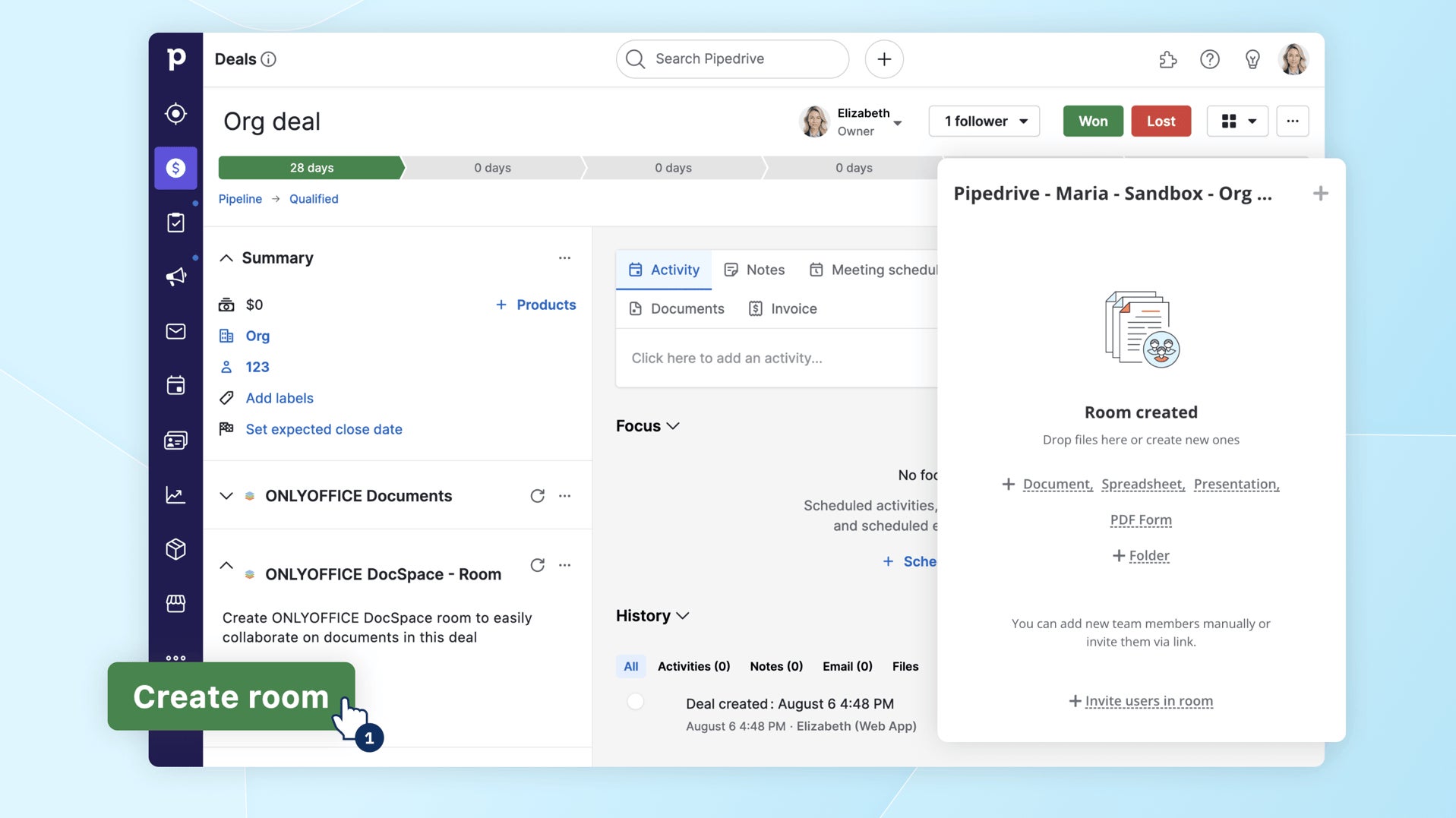Screen dimensions: 1456x818
Task: Click the Deals info icon
Action: tap(268, 59)
